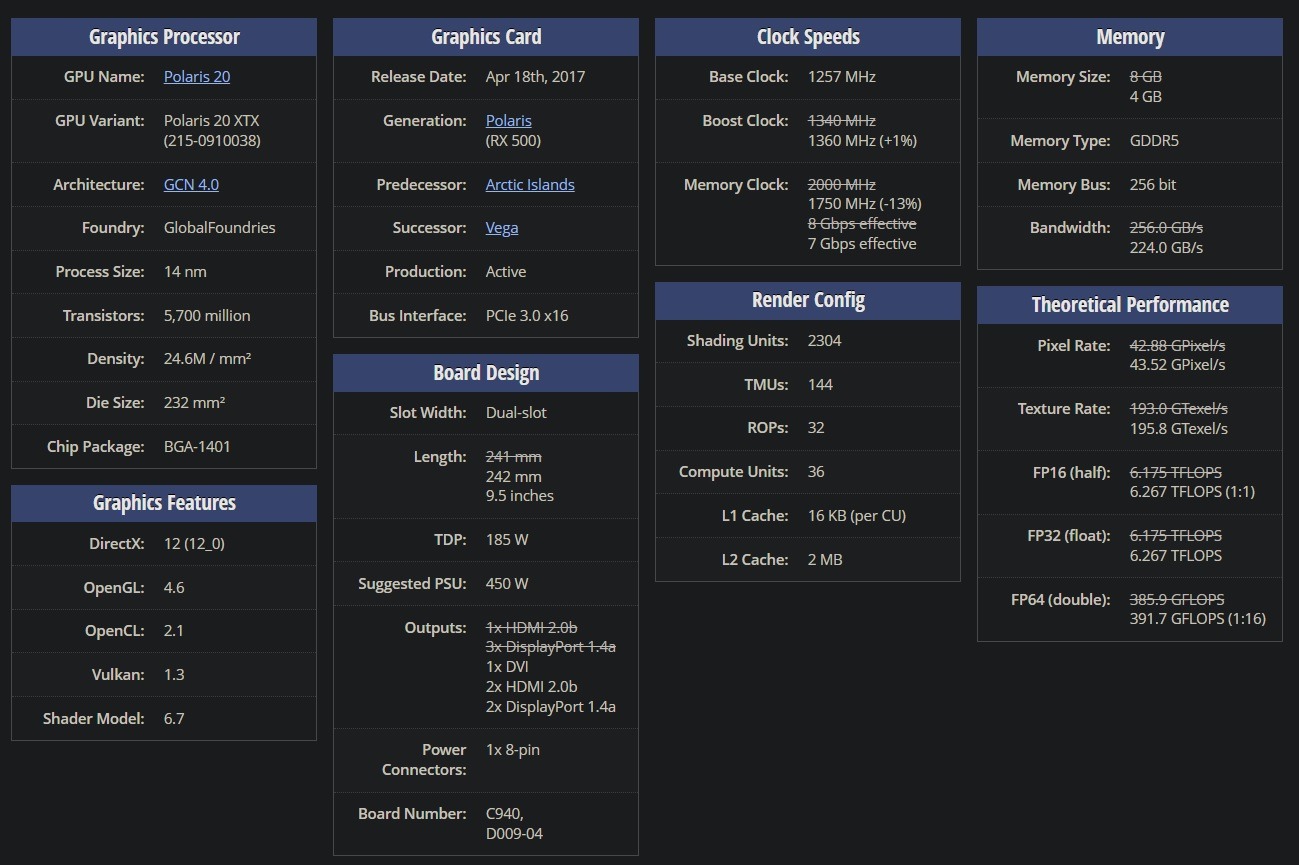
Task: Select the Clock Speeds section header
Action: tap(808, 37)
